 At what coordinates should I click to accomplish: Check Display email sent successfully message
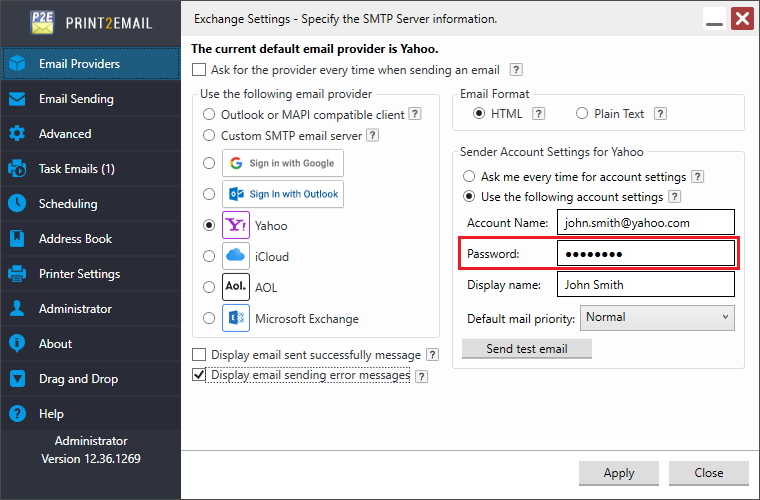(199, 355)
